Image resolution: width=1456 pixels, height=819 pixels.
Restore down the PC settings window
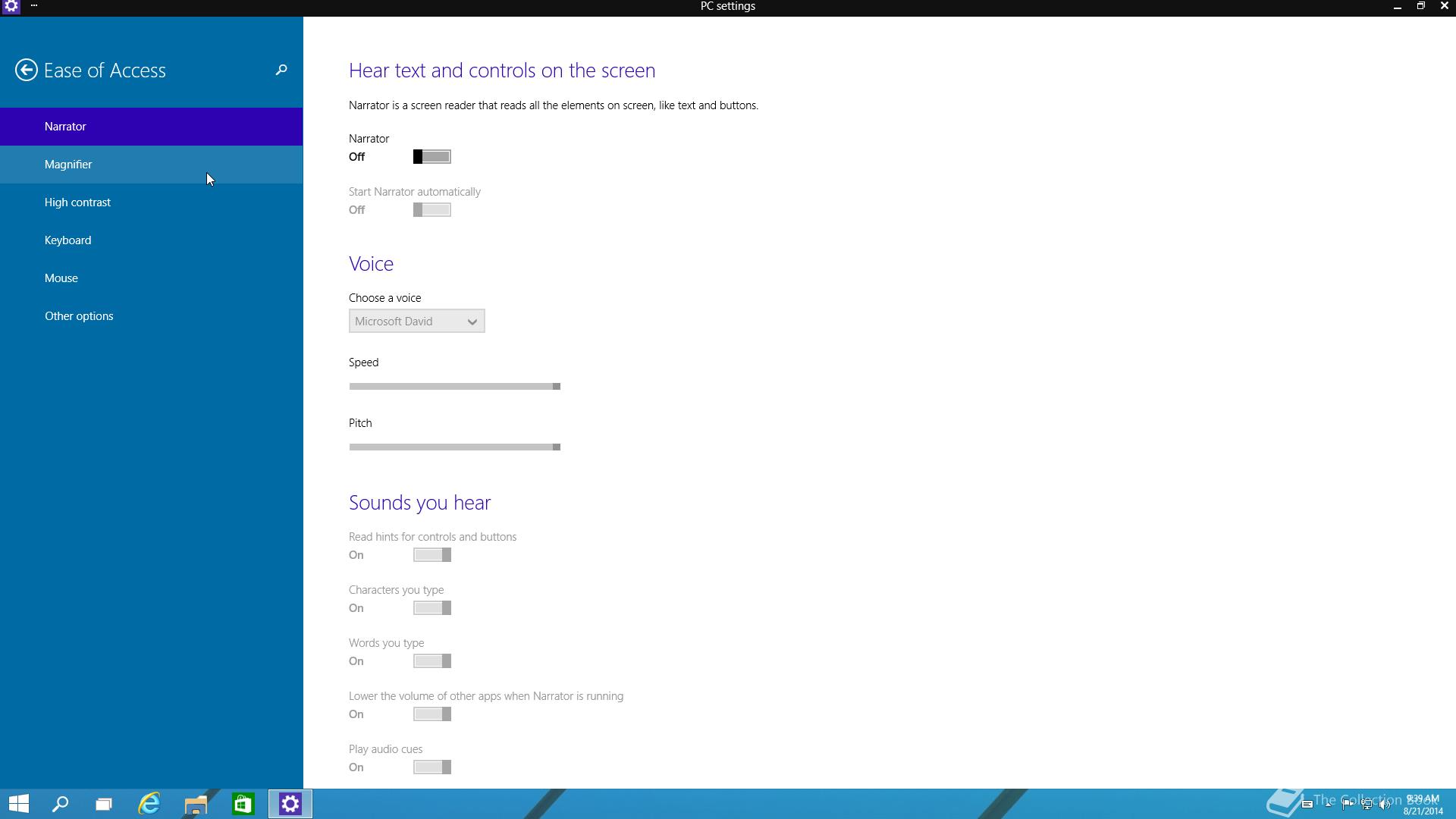1420,6
